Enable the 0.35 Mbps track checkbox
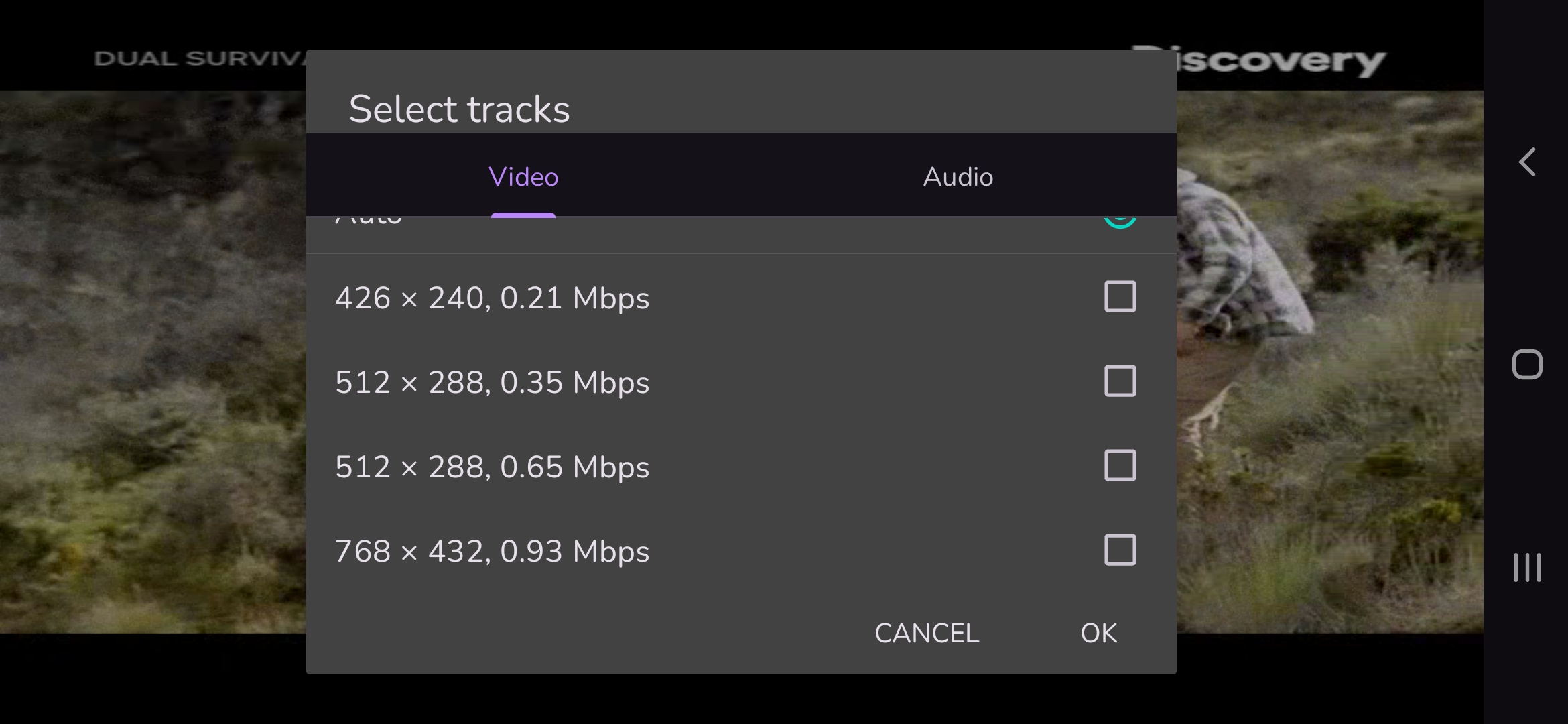The image size is (1568, 724). (x=1120, y=381)
